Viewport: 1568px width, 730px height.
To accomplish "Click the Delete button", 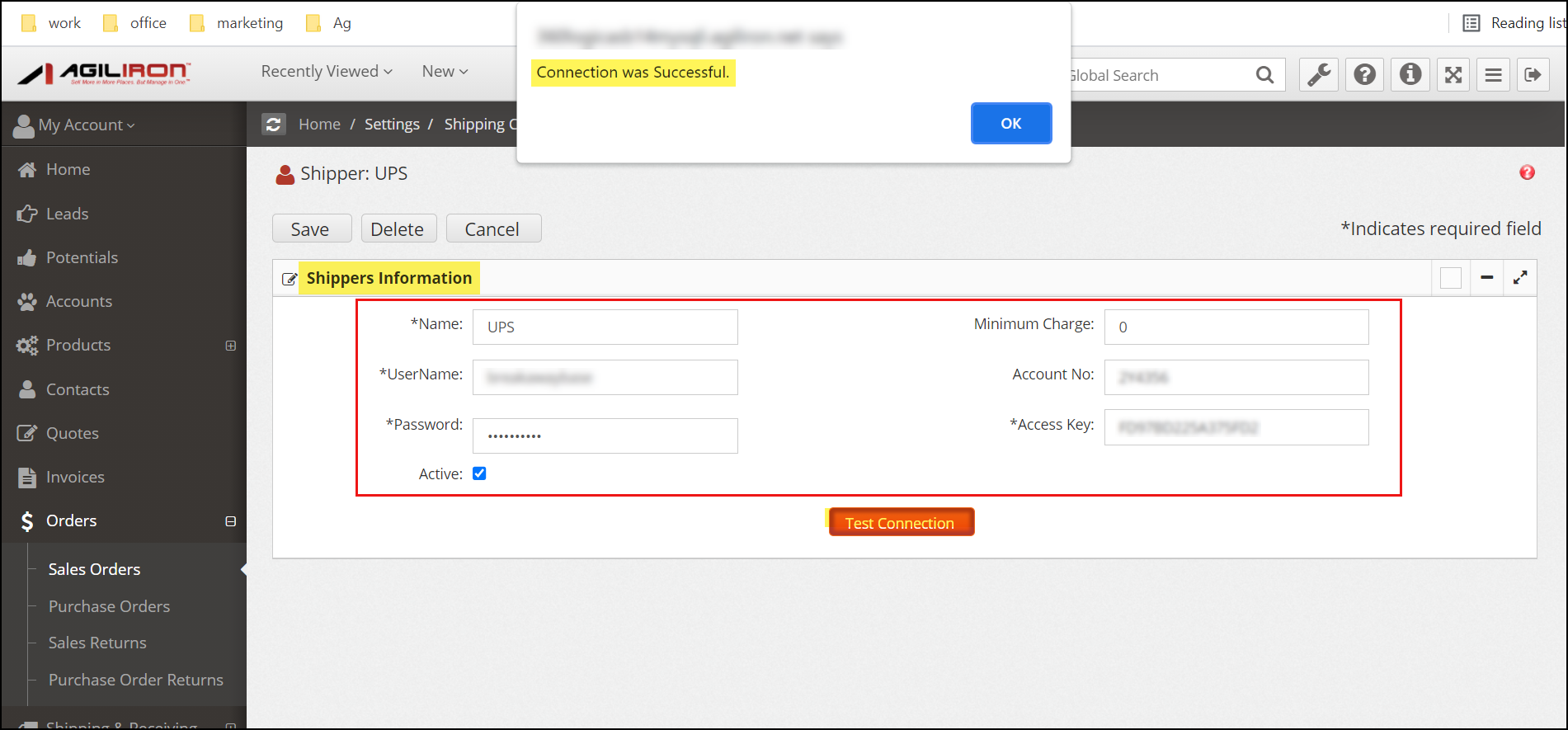I will [398, 228].
